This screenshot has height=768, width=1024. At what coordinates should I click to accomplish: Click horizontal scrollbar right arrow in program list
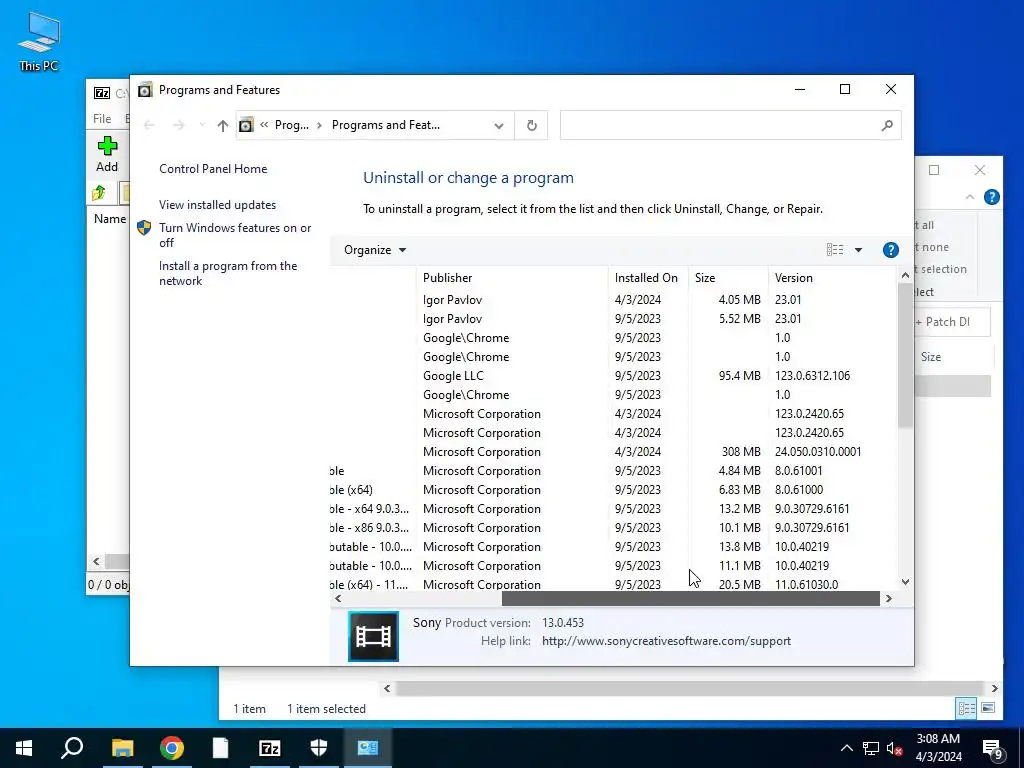click(888, 598)
